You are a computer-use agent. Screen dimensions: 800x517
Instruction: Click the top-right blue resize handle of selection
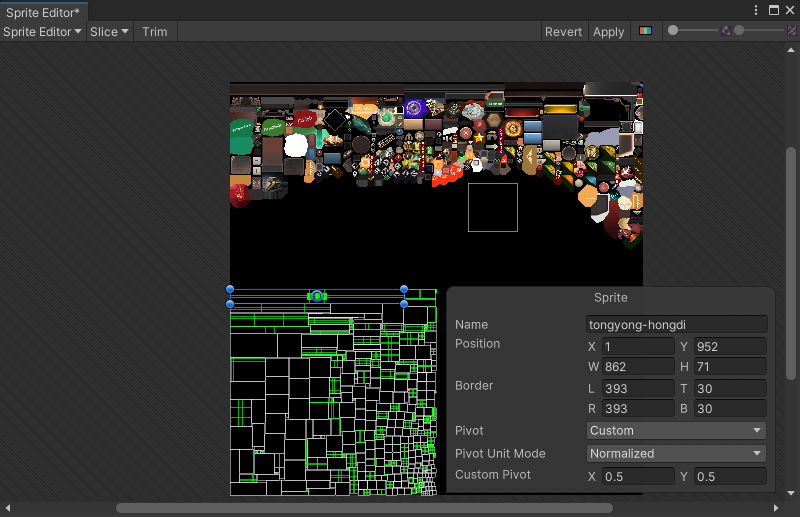coord(404,289)
